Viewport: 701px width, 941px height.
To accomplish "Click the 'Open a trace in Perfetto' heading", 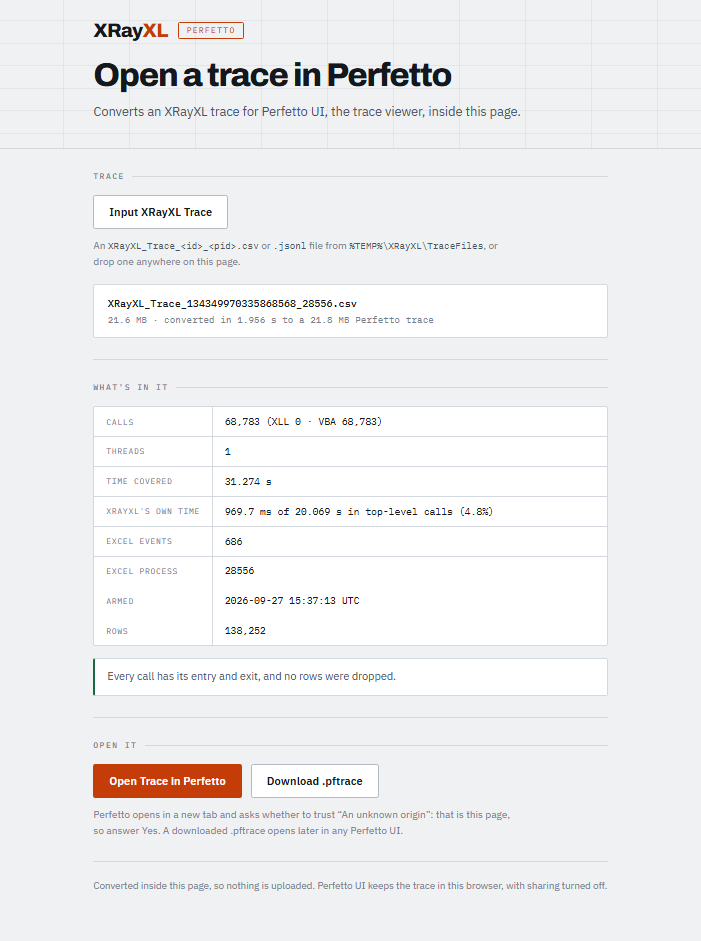I will [272, 75].
